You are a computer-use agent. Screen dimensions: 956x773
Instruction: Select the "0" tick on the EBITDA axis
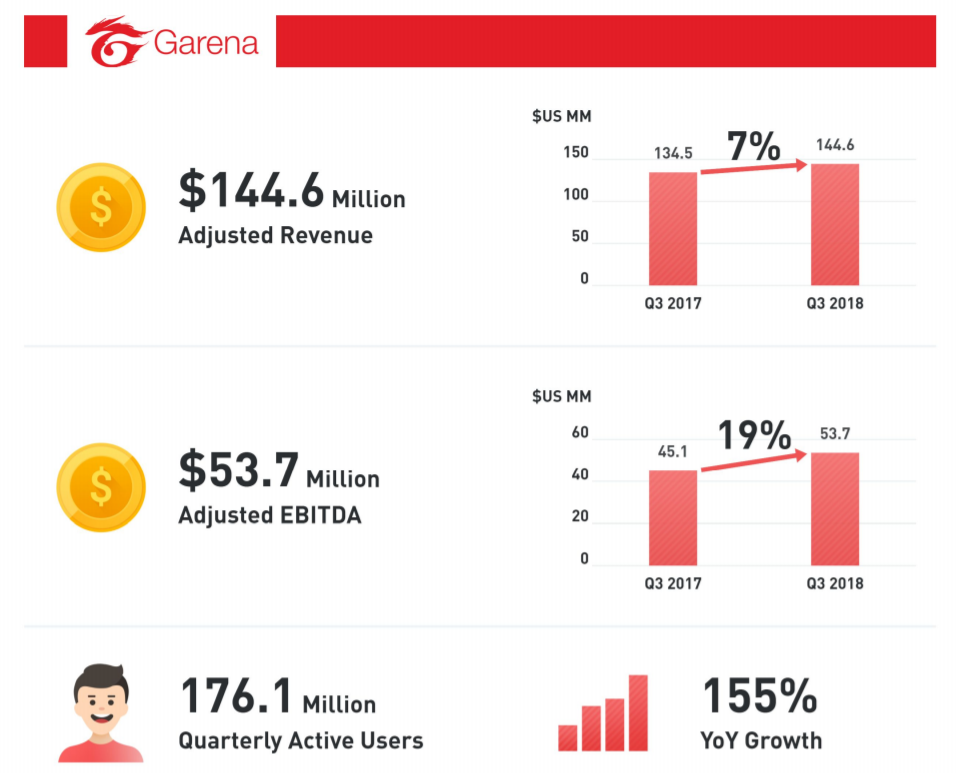coord(585,558)
